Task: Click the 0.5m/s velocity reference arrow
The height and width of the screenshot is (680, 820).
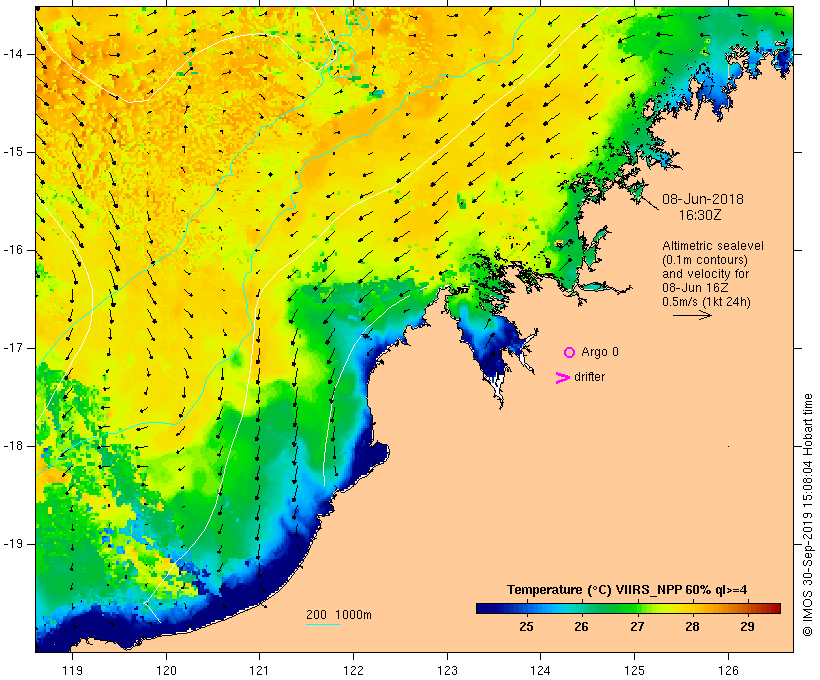Action: [x=692, y=315]
